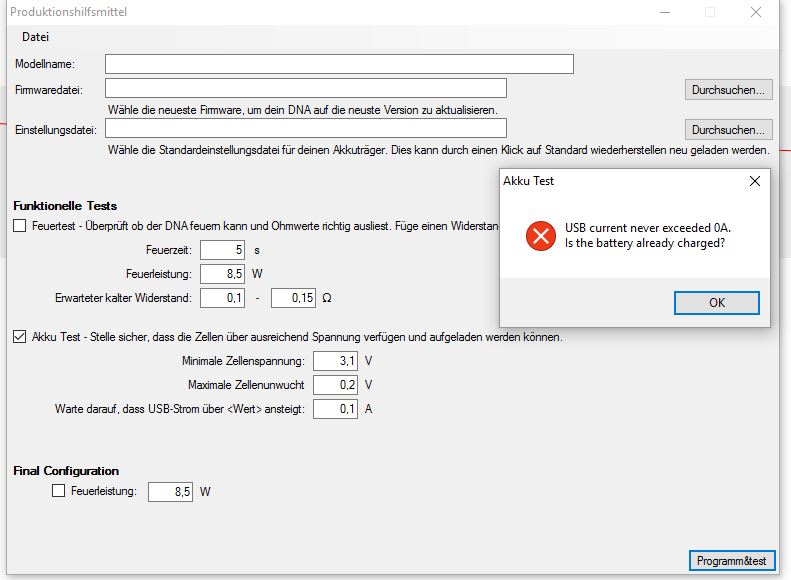The image size is (791, 580).
Task: Click the USB-Strom ampere threshold field
Action: coord(335,409)
